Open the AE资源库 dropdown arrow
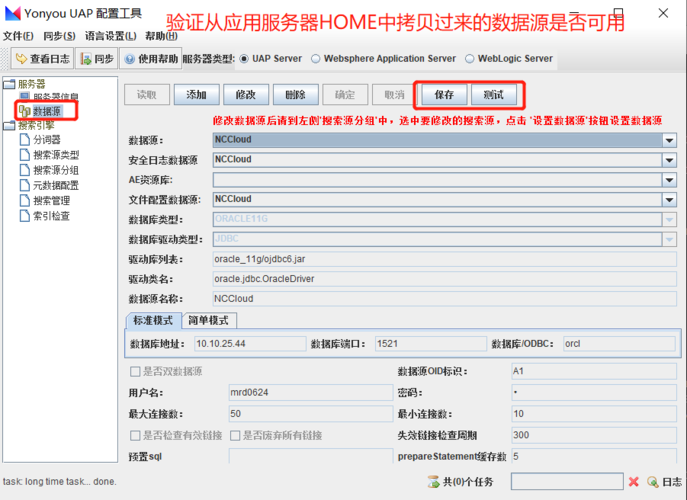Image resolution: width=687 pixels, height=500 pixels. 669,180
